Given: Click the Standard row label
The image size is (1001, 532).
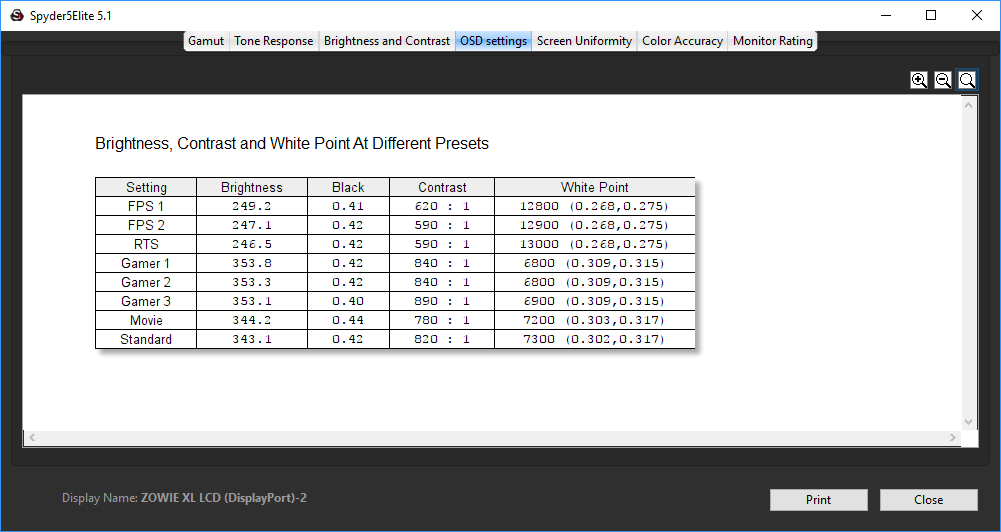Looking at the screenshot, I should [x=146, y=339].
